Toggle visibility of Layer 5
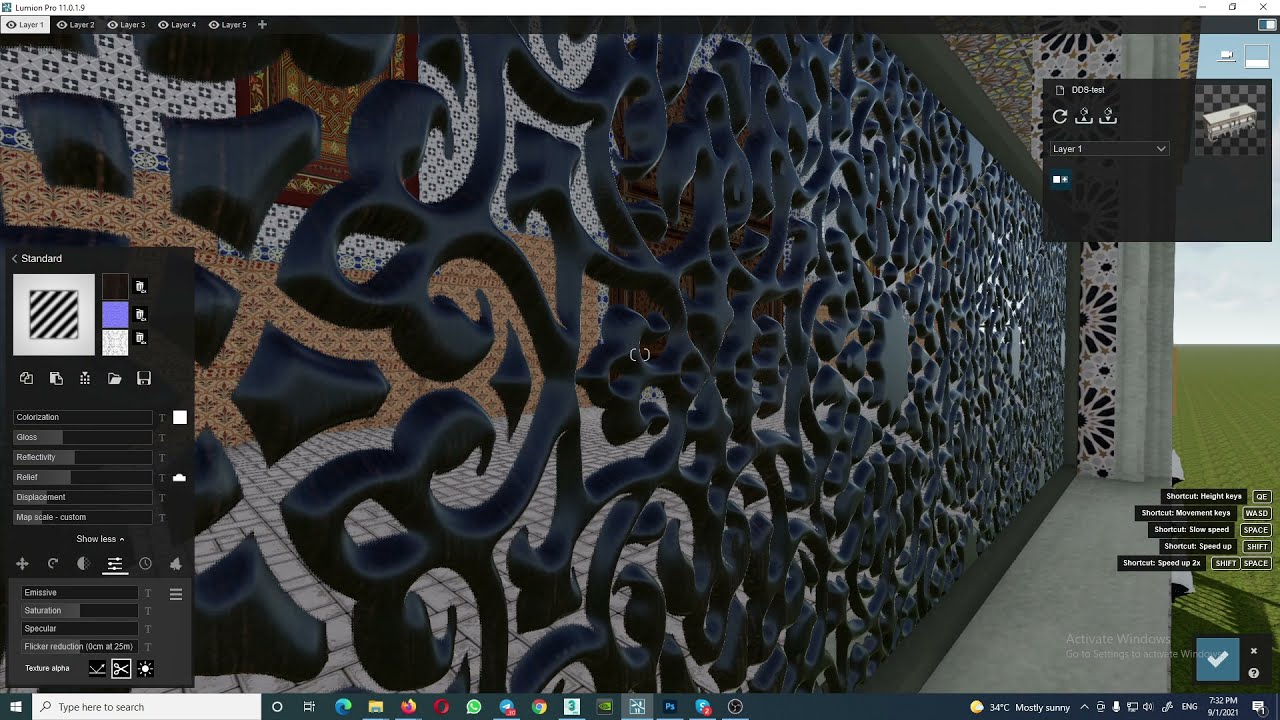 (213, 25)
